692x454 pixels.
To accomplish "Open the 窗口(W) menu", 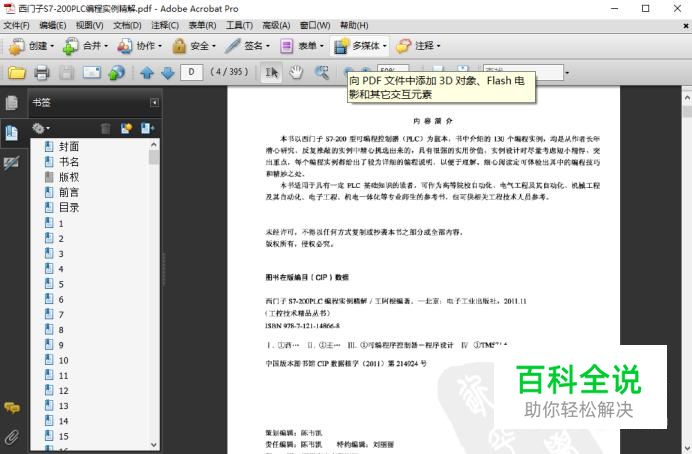I will (315, 26).
